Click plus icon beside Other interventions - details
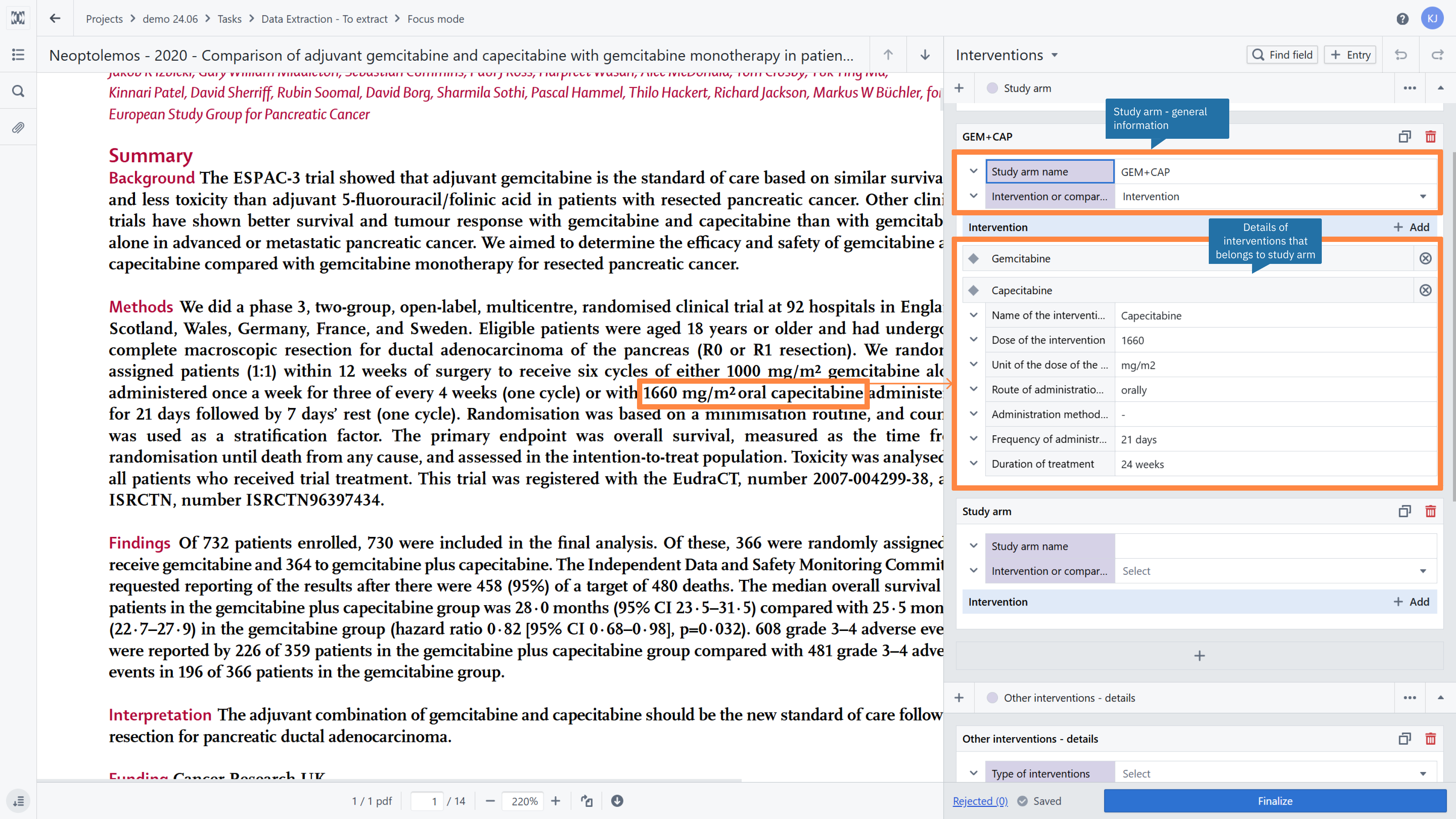1456x819 pixels. pyautogui.click(x=959, y=698)
